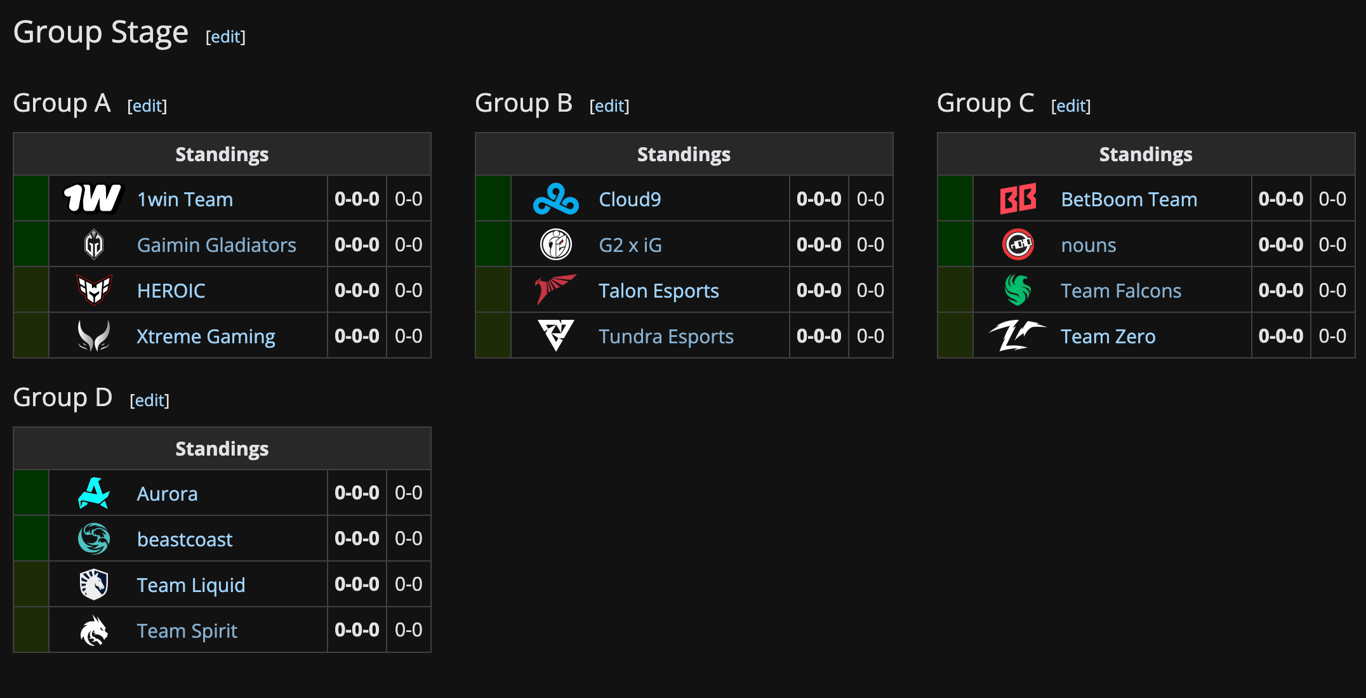
Task: Open the BetBoom Team link
Action: tap(1129, 199)
